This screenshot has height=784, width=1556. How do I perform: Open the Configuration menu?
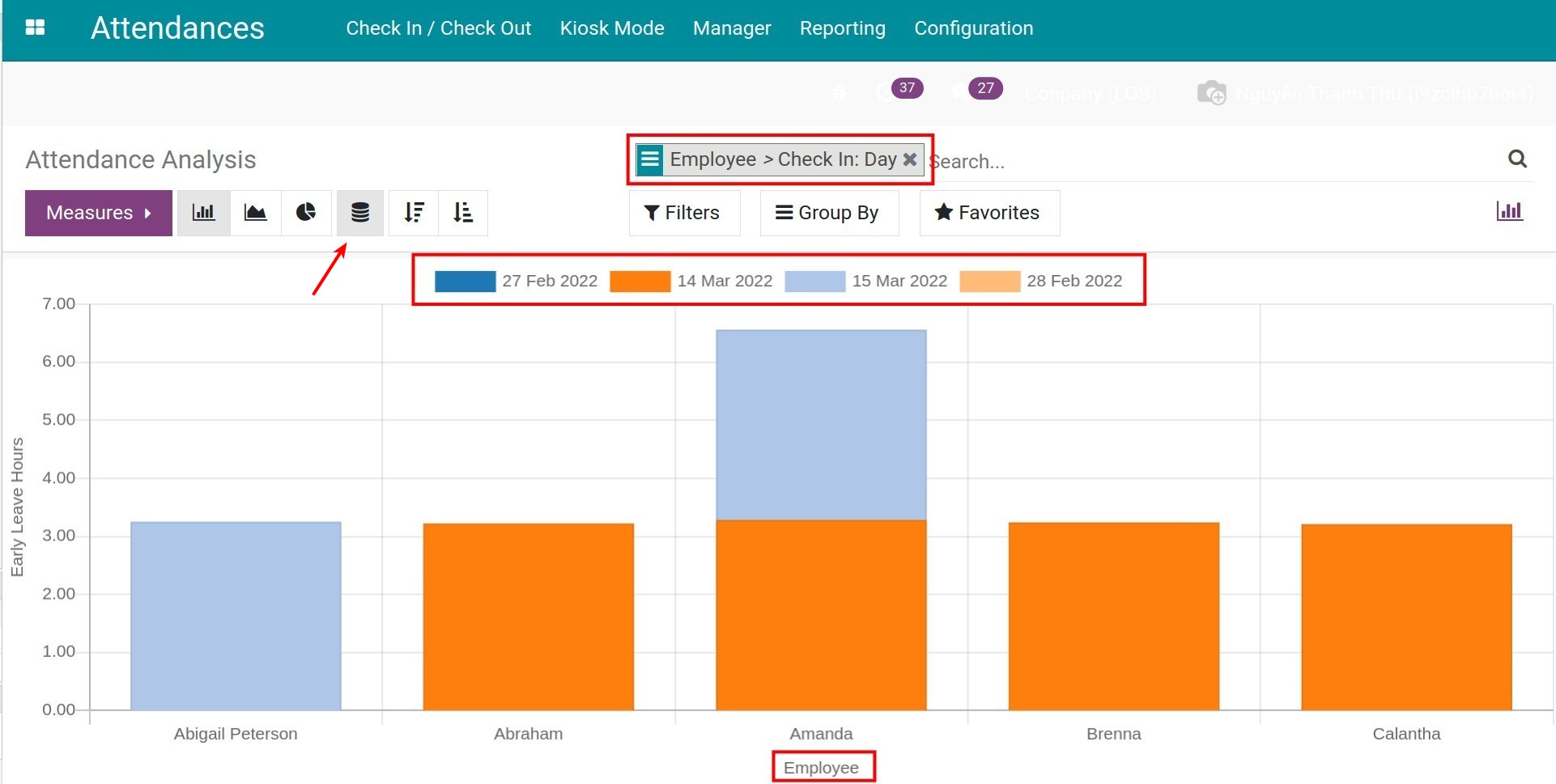click(973, 28)
